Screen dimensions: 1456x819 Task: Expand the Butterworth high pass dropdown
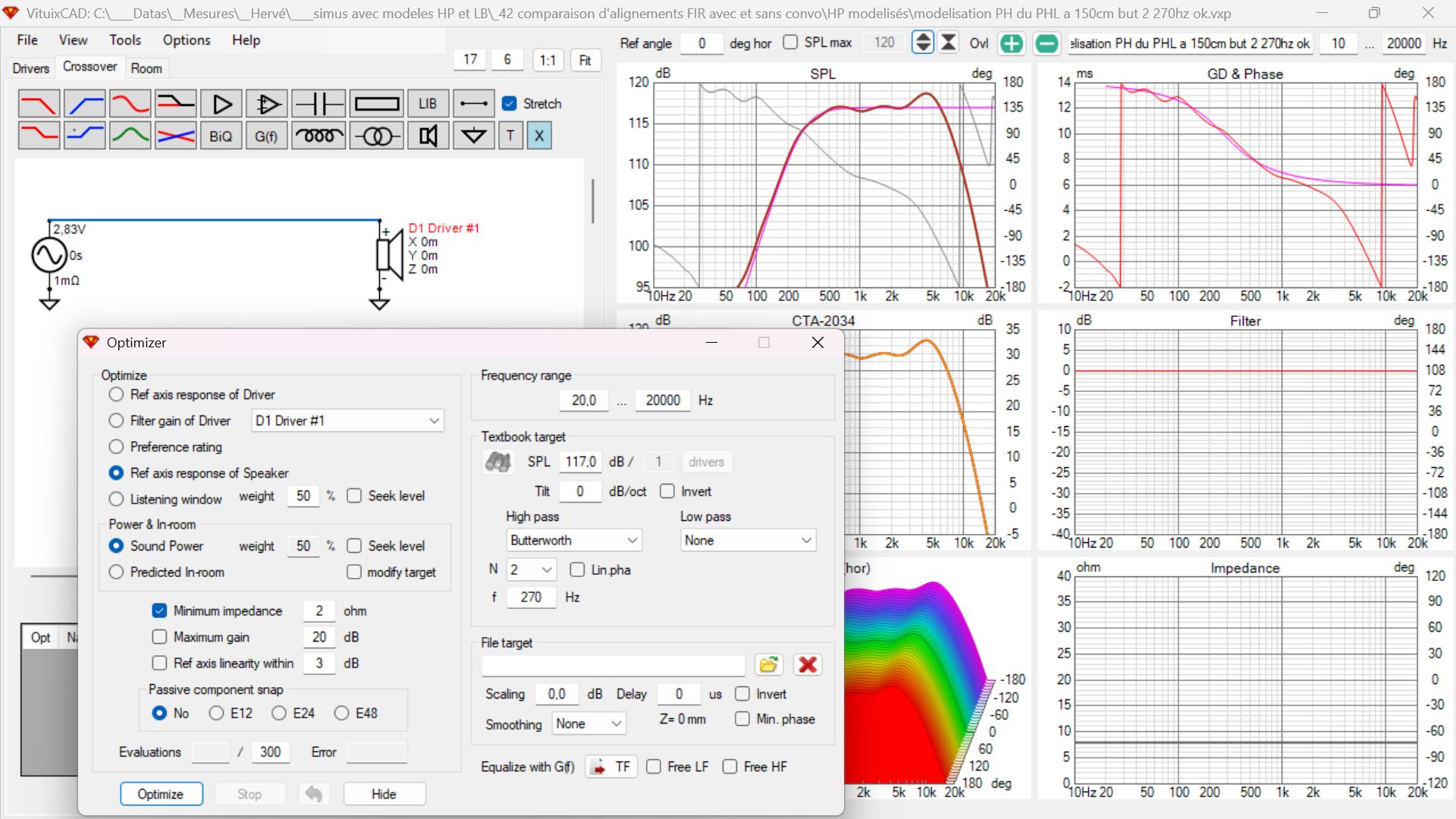[573, 541]
